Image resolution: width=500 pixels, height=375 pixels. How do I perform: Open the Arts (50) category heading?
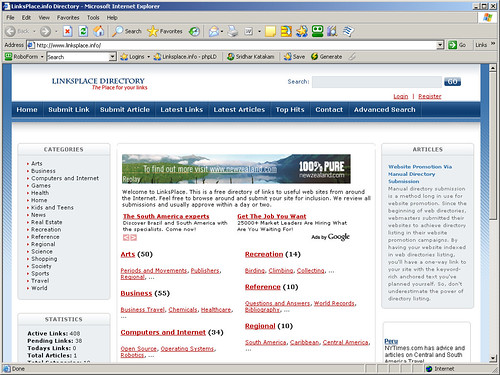point(128,254)
